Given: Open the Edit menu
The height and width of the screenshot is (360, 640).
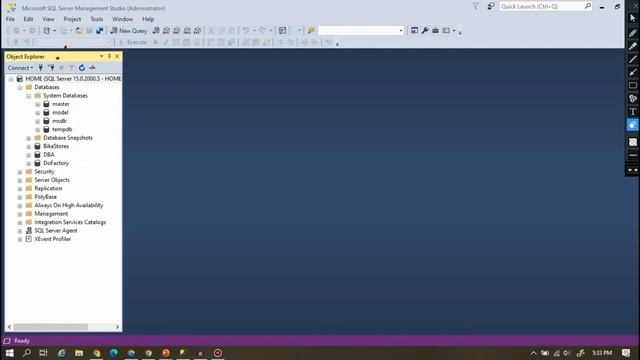Looking at the screenshot, I should (x=28, y=19).
